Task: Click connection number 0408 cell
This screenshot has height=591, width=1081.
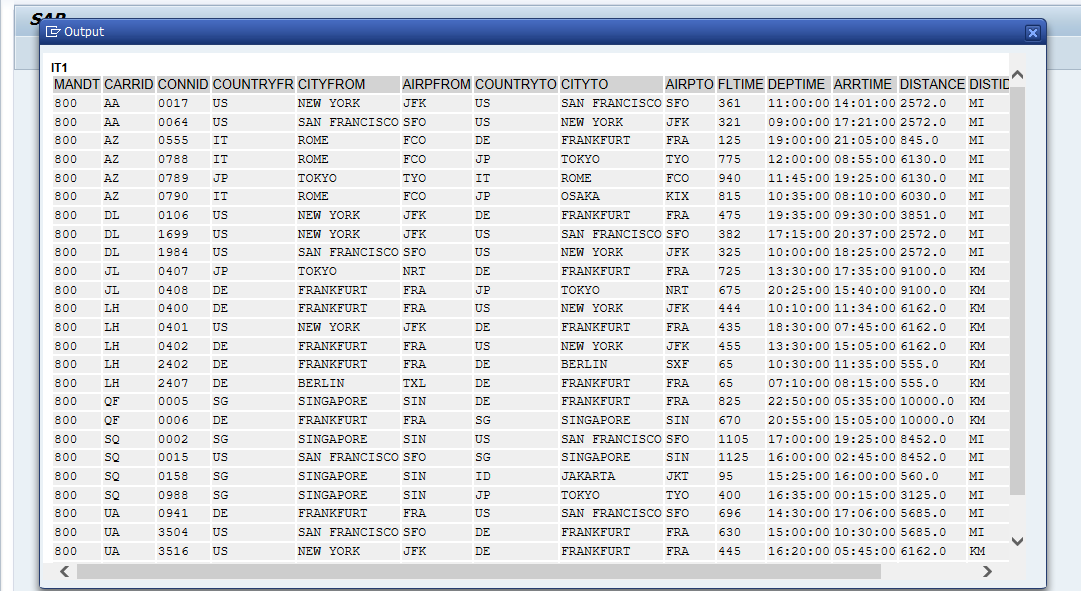Action: 183,290
